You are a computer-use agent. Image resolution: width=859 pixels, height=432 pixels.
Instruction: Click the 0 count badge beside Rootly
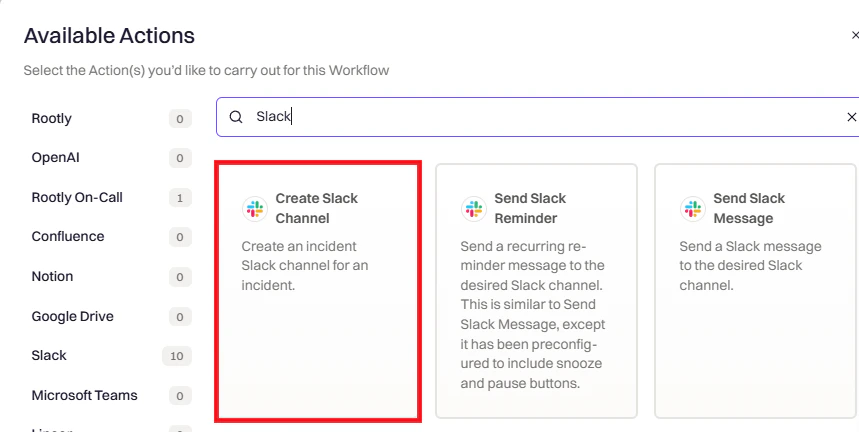pos(180,119)
